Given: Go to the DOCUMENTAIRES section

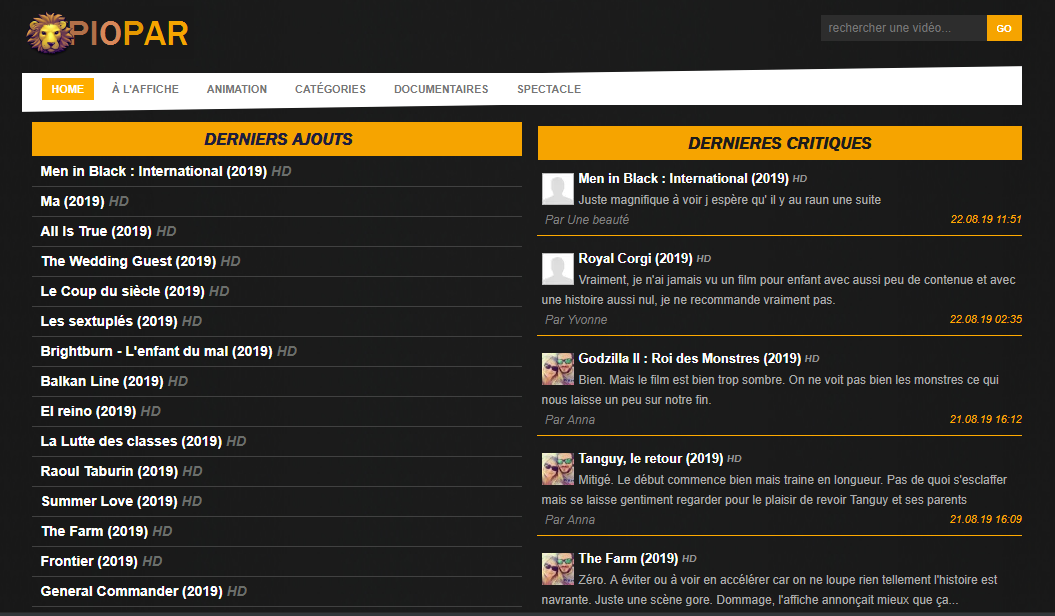Looking at the screenshot, I should point(441,89).
